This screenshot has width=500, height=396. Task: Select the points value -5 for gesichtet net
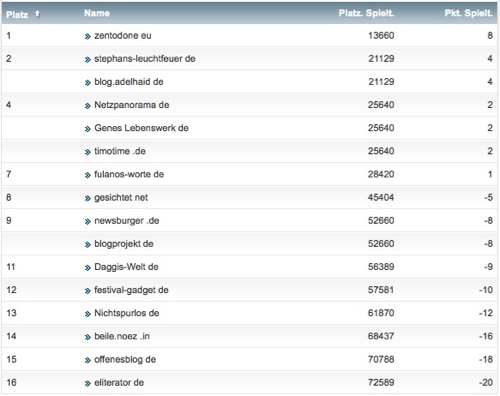(489, 198)
